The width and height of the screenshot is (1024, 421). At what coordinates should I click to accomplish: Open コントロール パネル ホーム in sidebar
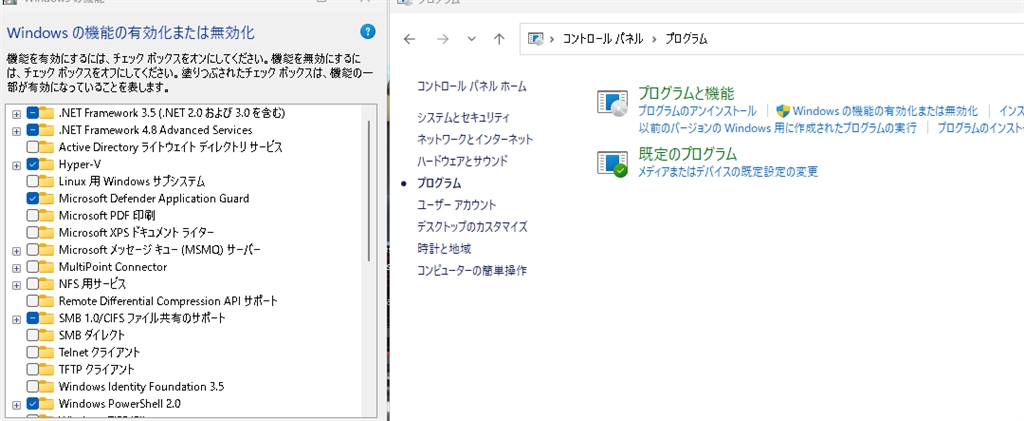[472, 86]
